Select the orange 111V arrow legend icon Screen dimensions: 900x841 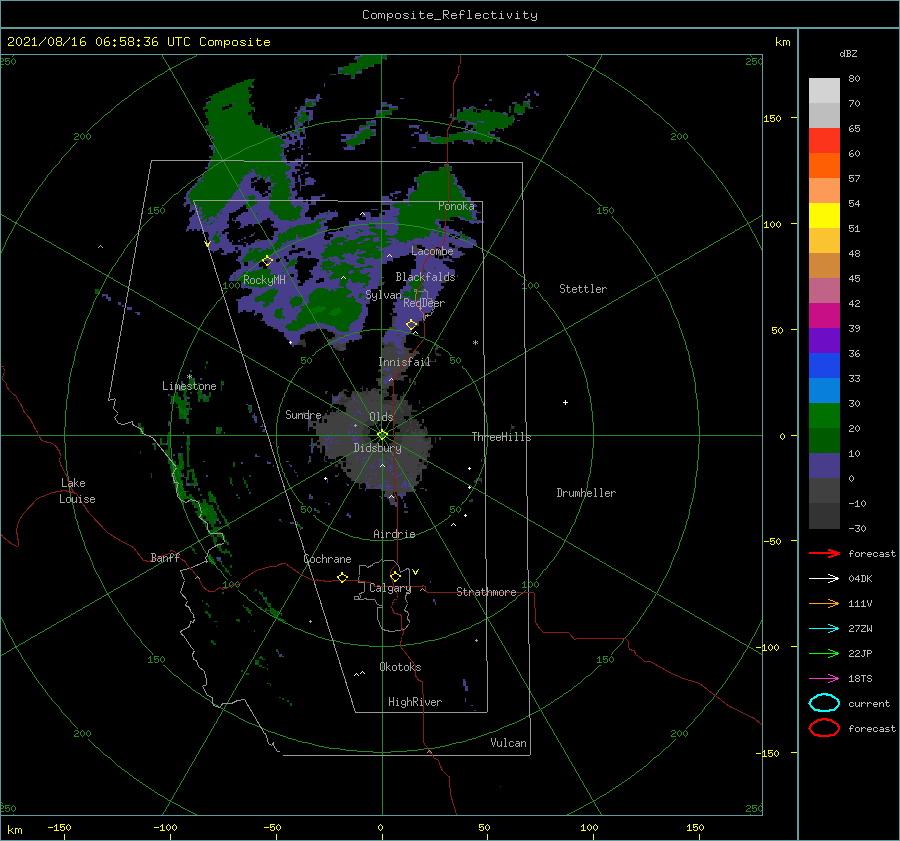point(824,603)
